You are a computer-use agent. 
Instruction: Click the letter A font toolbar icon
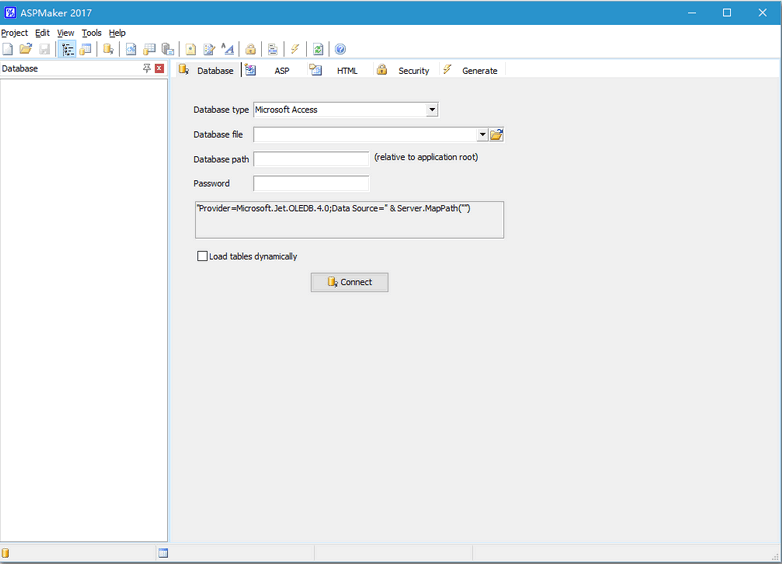227,49
